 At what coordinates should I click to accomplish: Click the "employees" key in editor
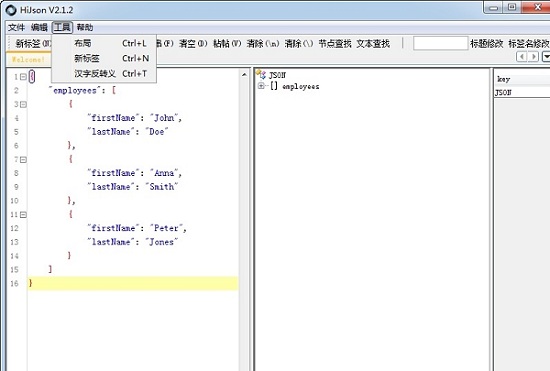[x=75, y=90]
